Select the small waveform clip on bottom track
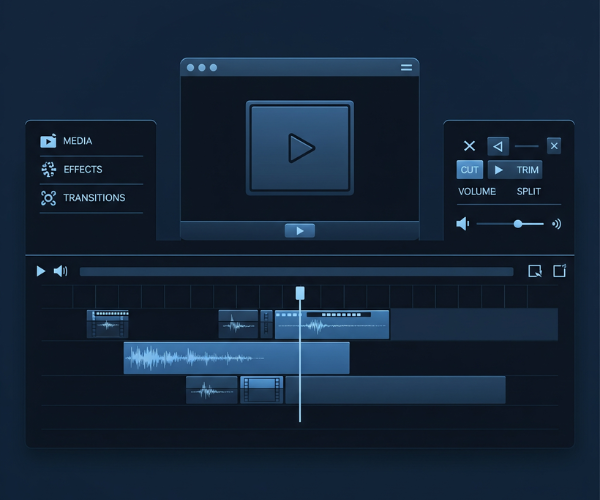This screenshot has height=500, width=600. [x=212, y=390]
